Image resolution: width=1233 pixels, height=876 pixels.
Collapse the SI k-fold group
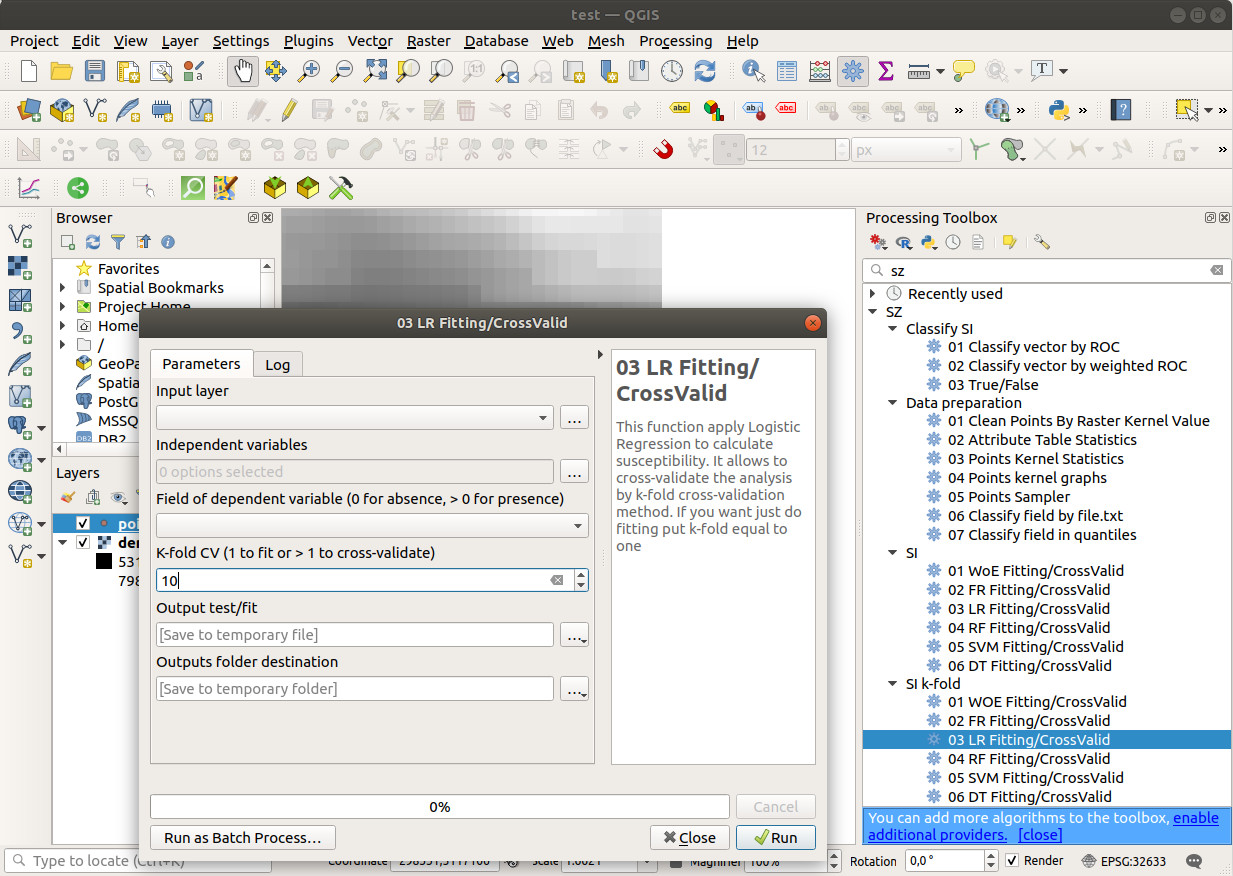[893, 684]
